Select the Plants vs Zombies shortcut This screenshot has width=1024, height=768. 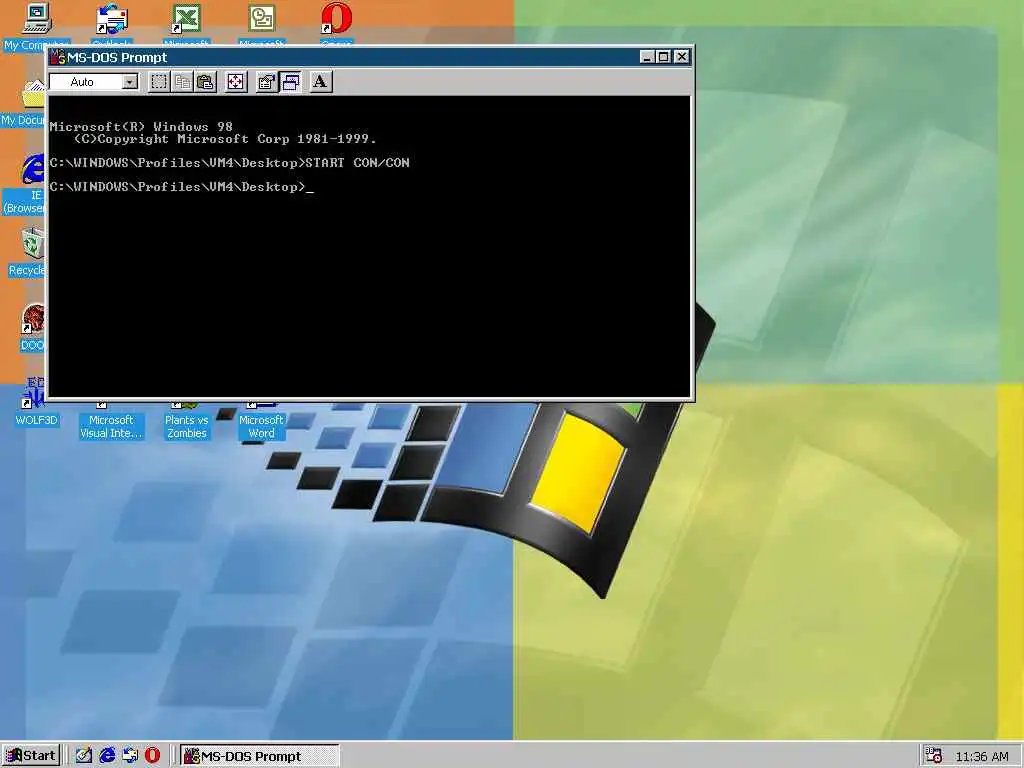187,421
